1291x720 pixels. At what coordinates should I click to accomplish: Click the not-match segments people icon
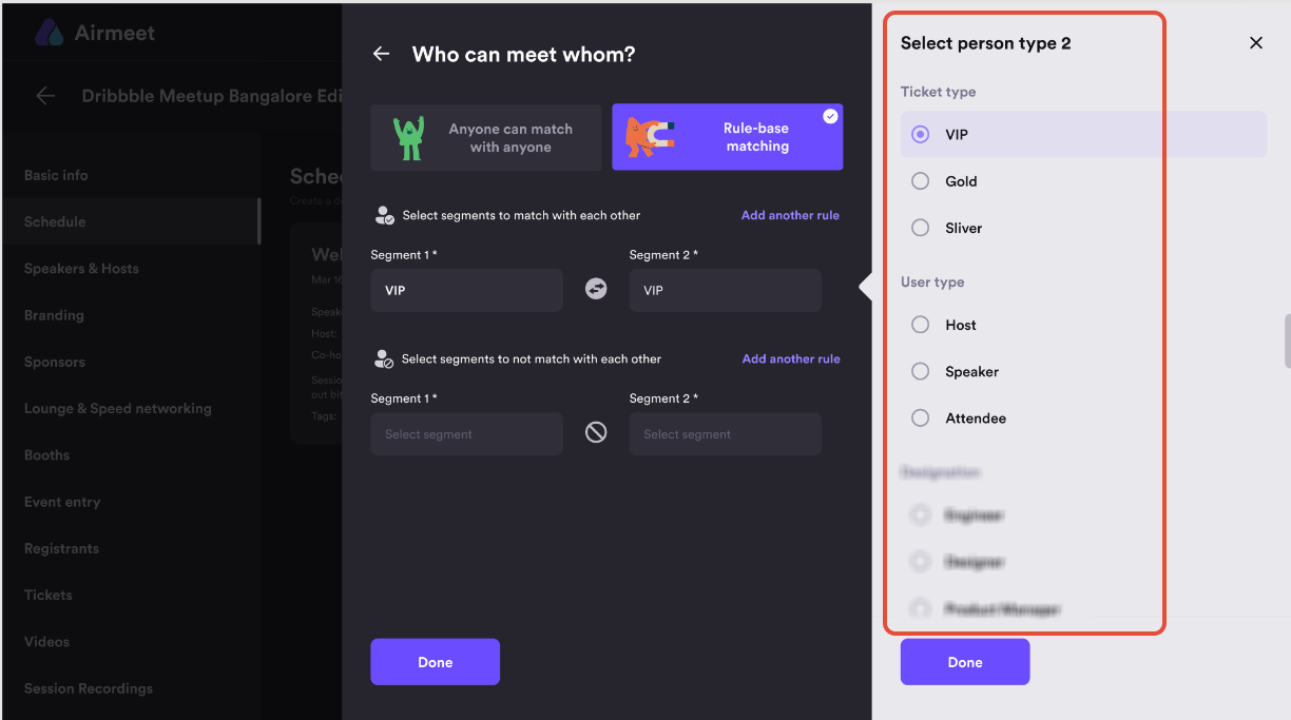pos(383,358)
